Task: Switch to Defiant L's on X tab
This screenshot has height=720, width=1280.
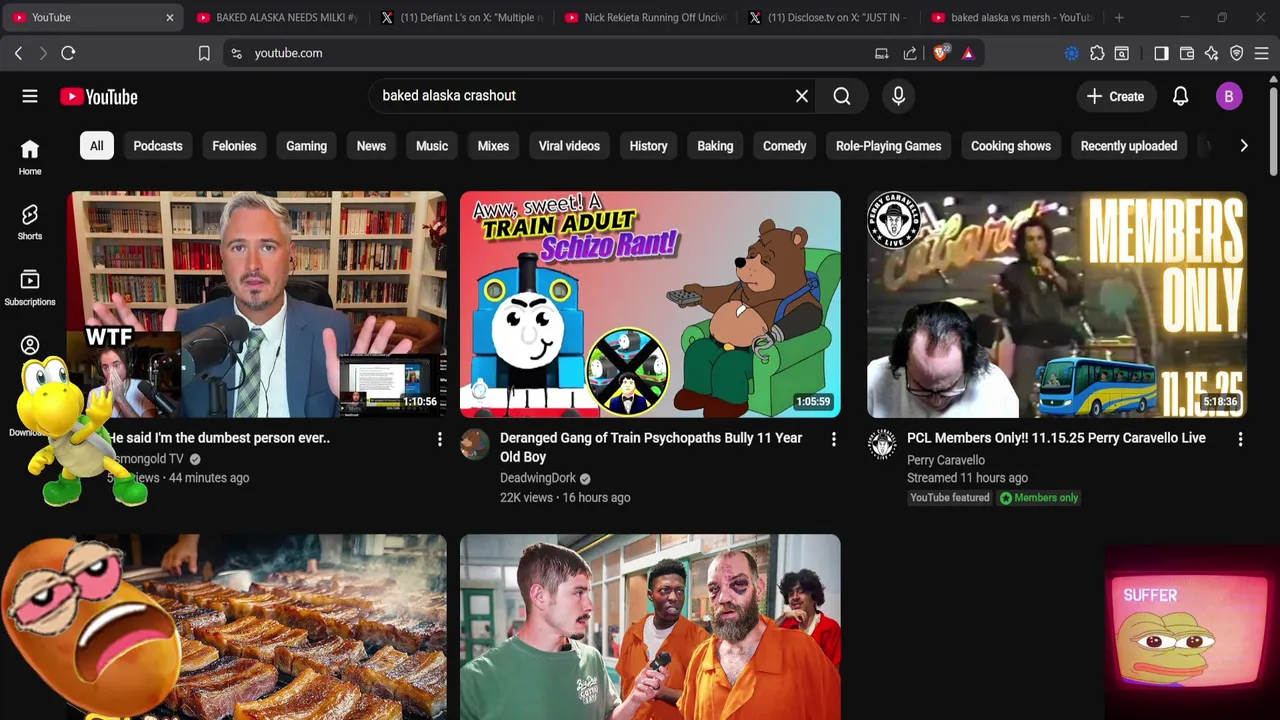Action: coord(462,17)
